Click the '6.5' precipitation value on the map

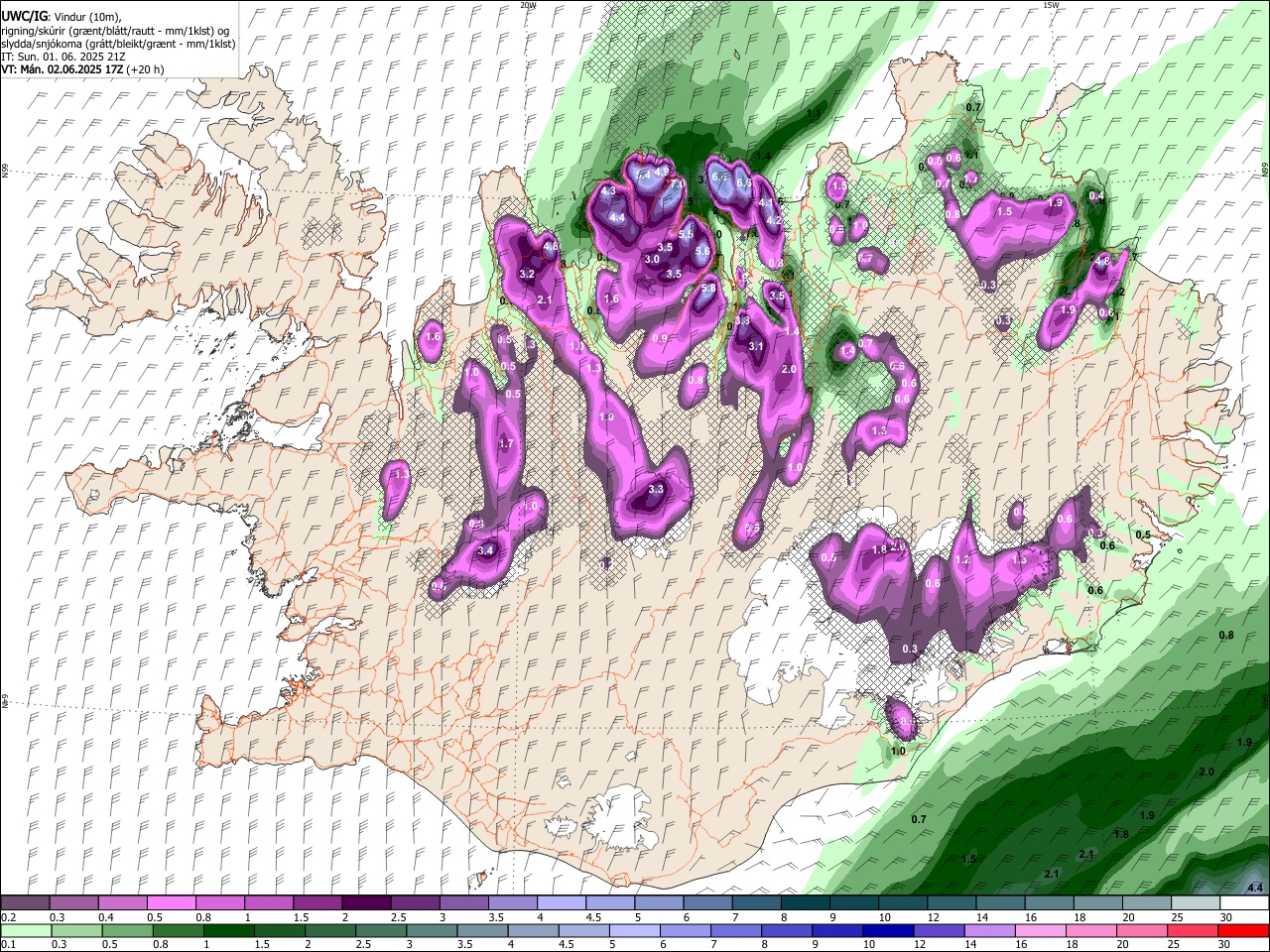(744, 182)
